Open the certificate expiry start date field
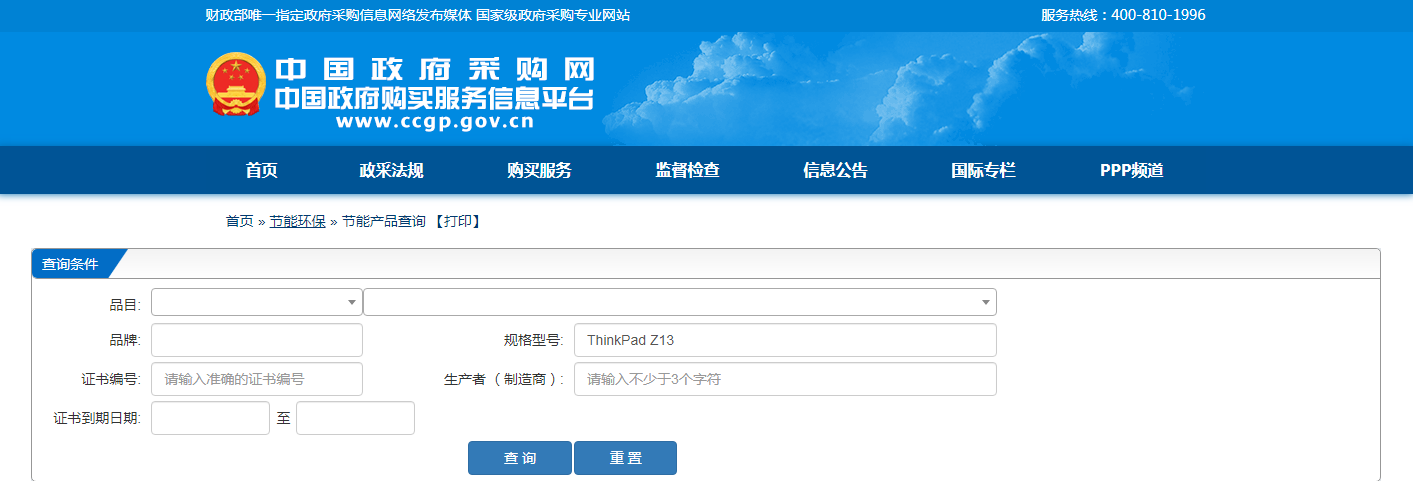 [x=210, y=418]
